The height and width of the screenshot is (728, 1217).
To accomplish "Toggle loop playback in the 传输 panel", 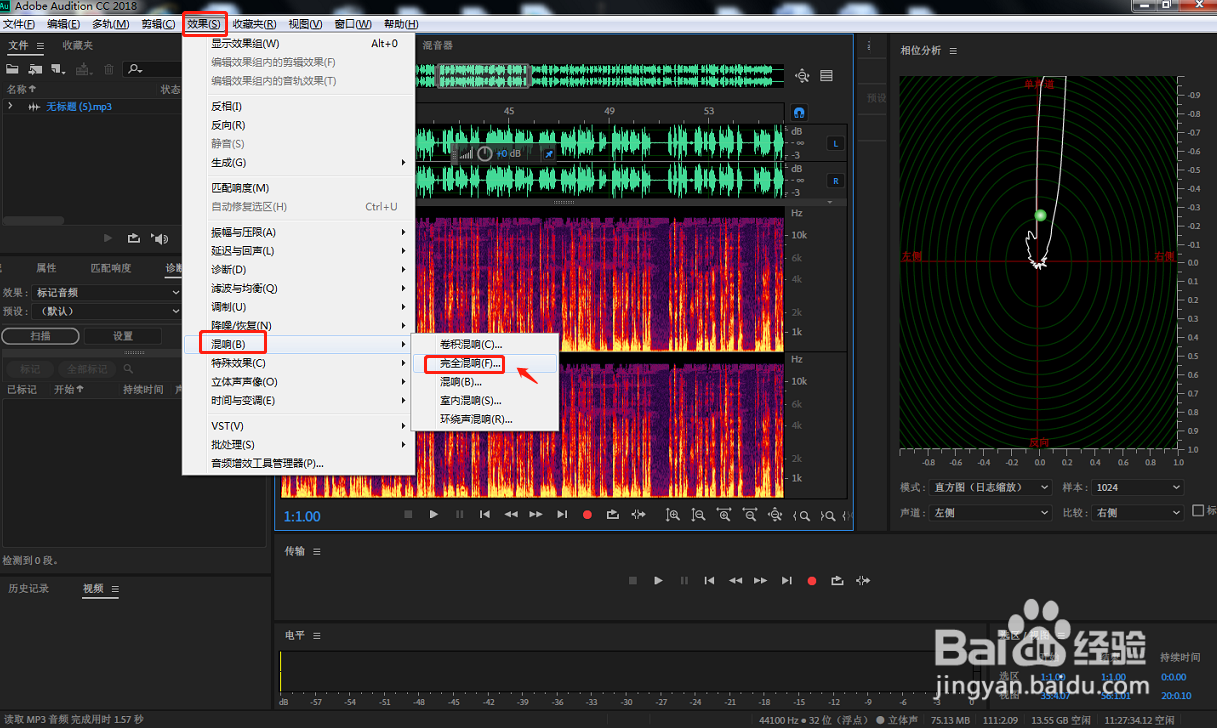I will click(x=838, y=580).
